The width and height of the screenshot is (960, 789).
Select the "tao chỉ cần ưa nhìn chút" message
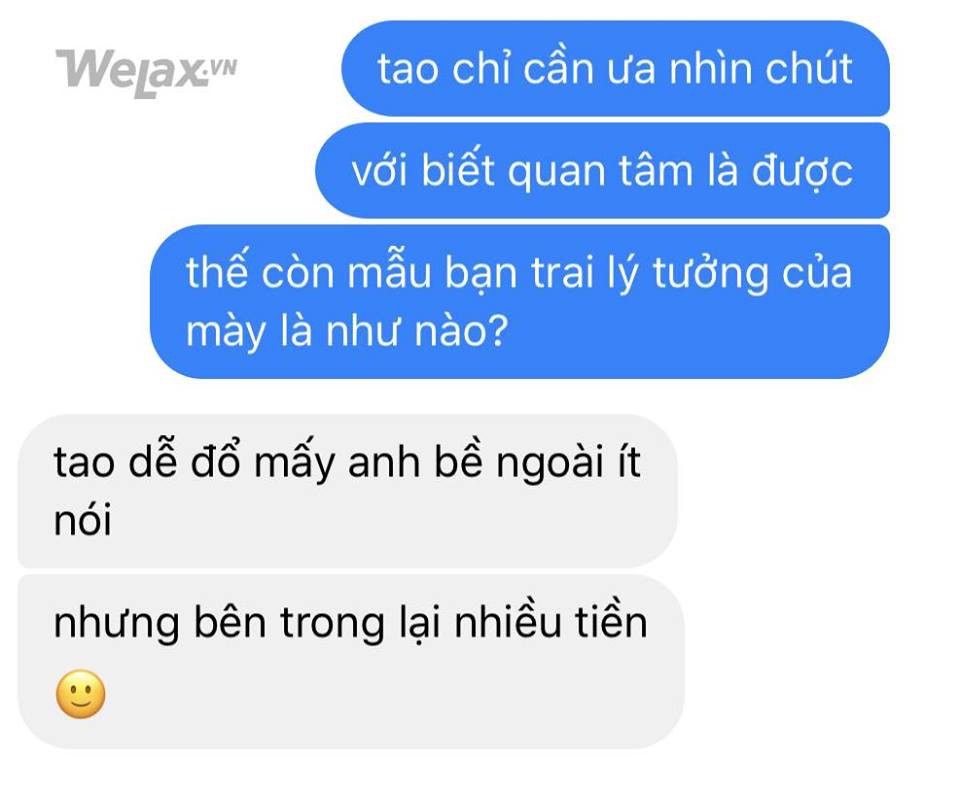615,68
